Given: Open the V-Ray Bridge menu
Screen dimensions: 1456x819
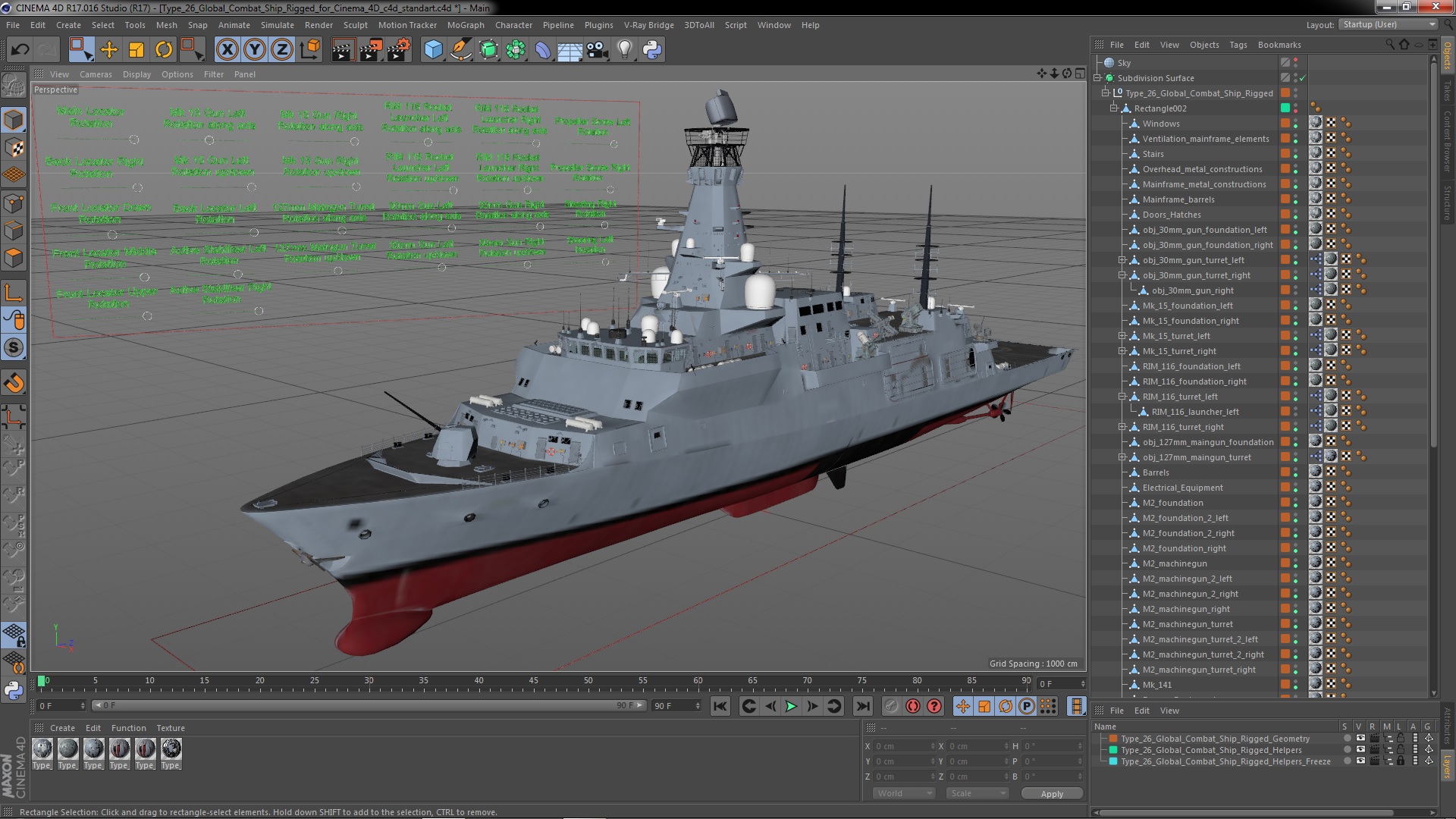Looking at the screenshot, I should point(648,25).
